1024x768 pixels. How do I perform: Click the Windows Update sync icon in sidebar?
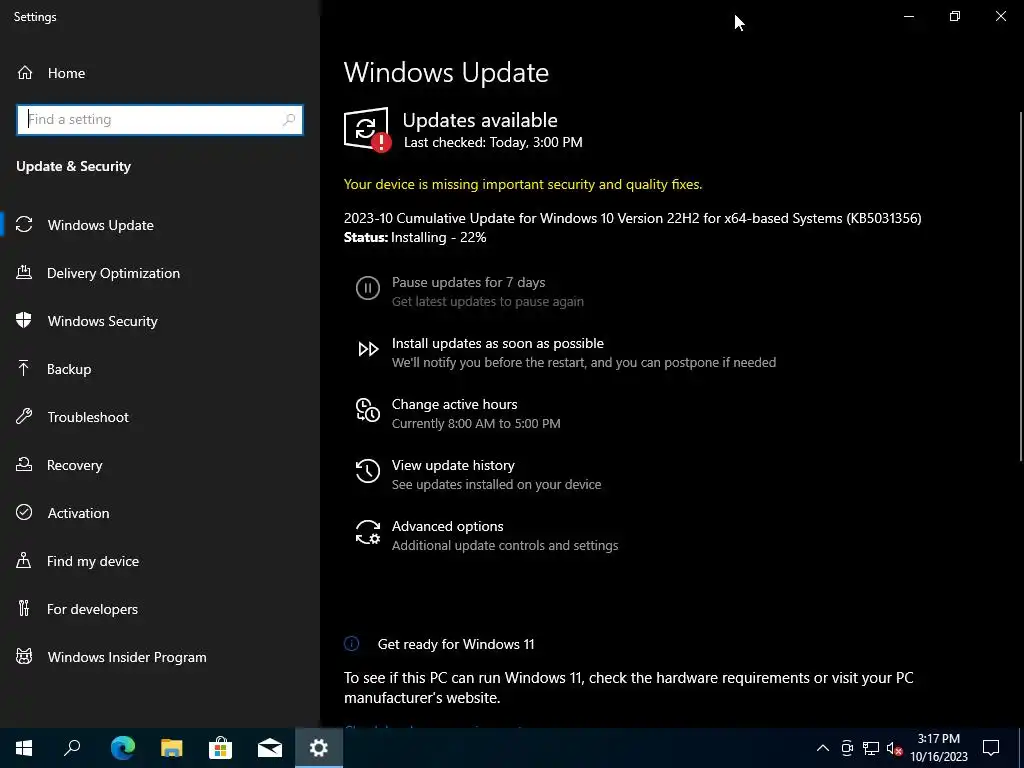[24, 225]
